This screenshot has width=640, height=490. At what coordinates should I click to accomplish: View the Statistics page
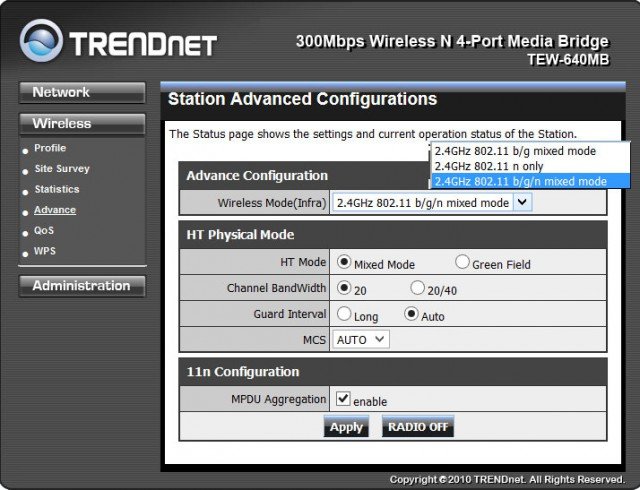[56, 190]
